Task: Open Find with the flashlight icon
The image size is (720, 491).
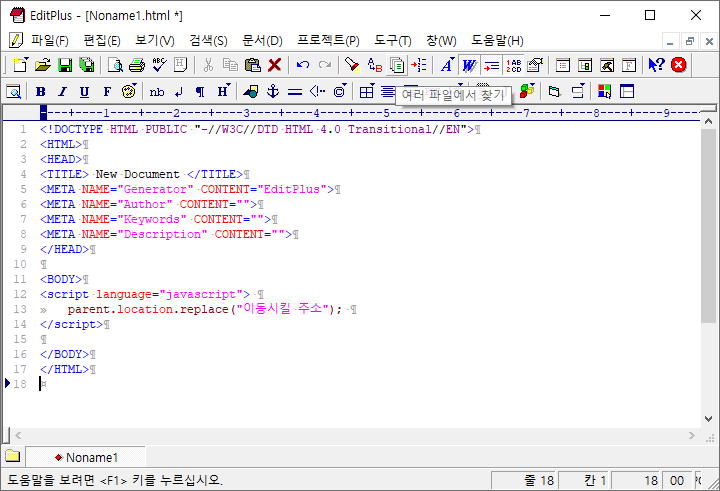Action: point(352,65)
